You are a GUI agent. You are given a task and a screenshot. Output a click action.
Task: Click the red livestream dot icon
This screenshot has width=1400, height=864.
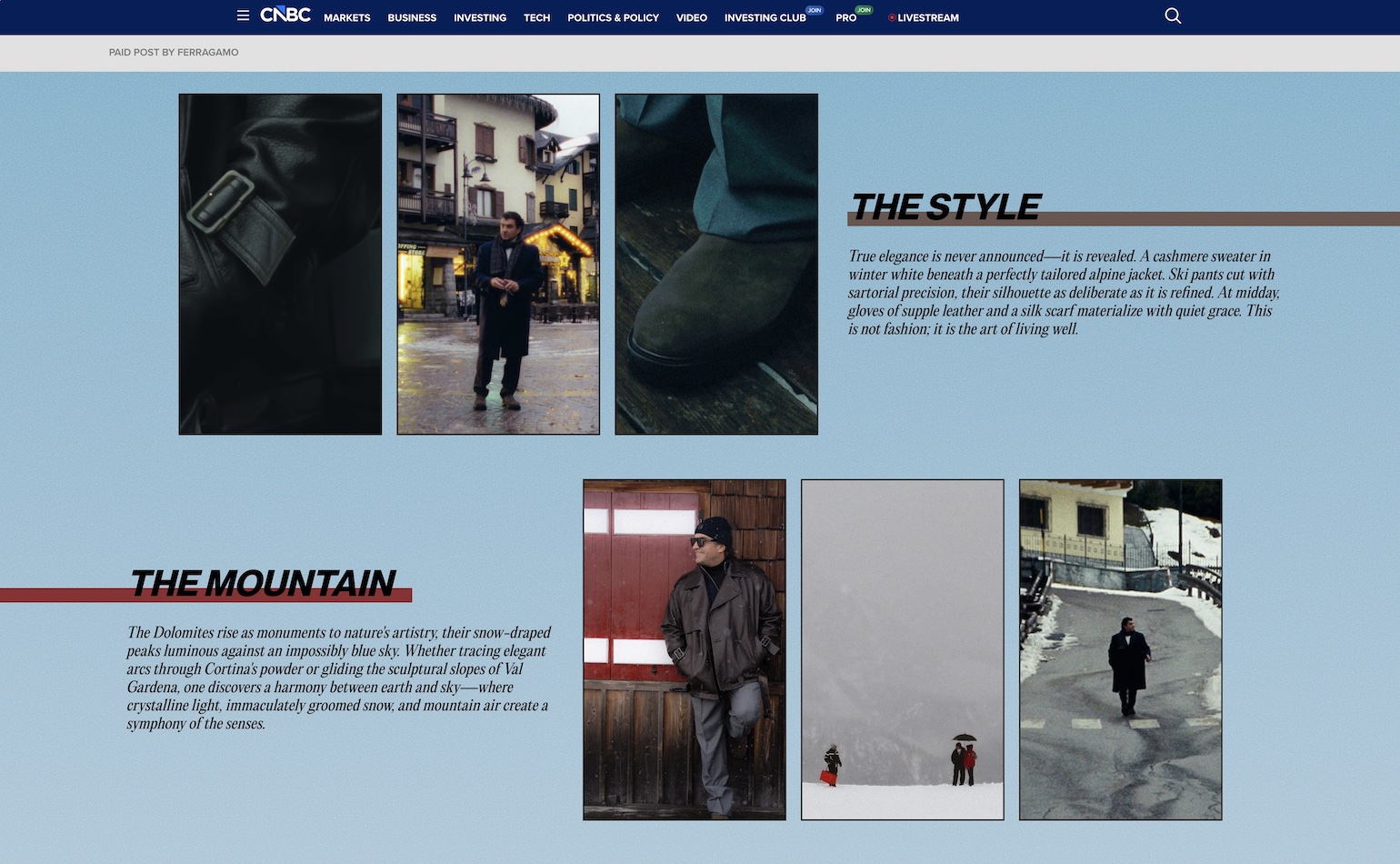[x=892, y=17]
